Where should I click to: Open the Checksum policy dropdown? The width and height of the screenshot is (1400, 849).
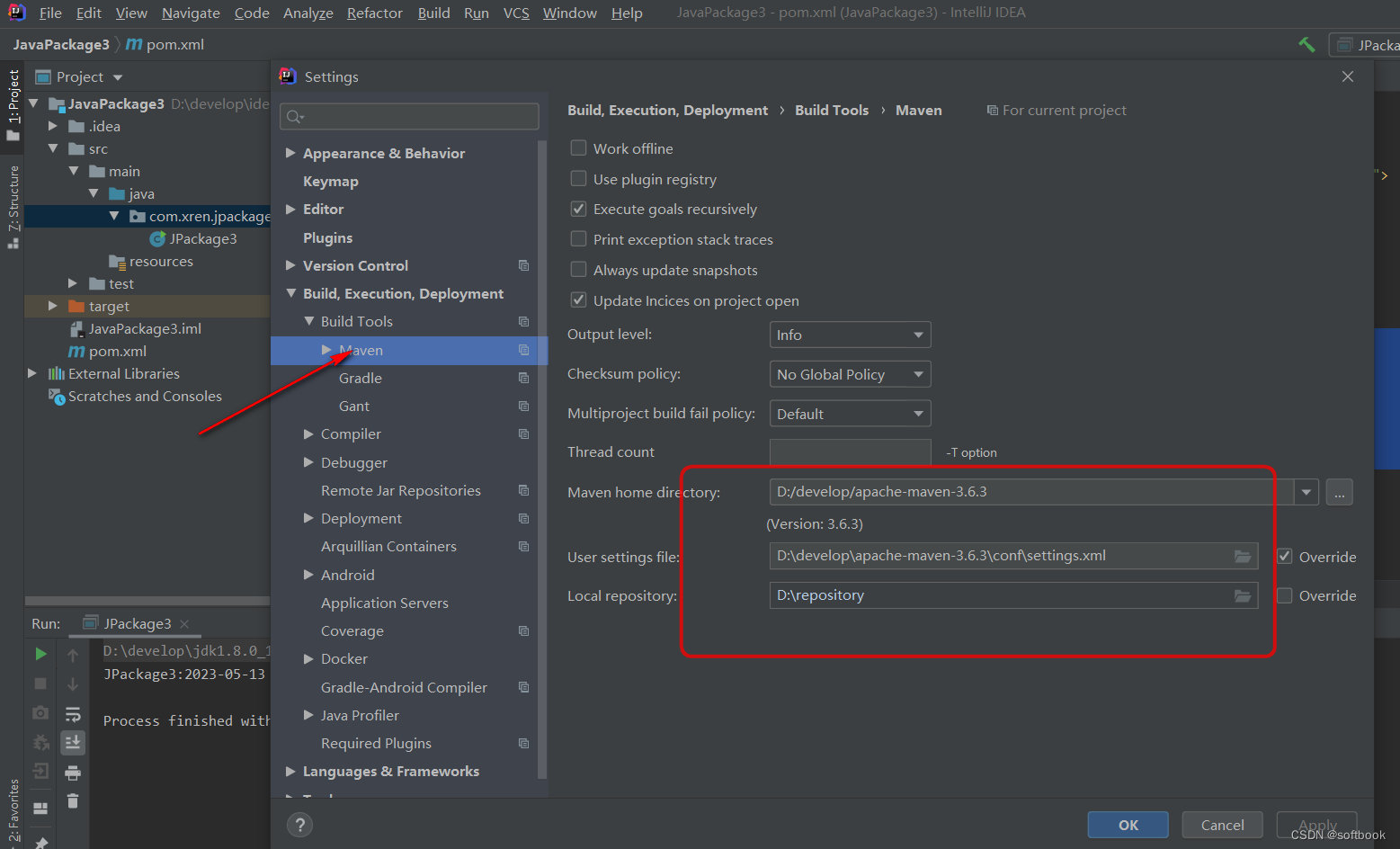(850, 374)
